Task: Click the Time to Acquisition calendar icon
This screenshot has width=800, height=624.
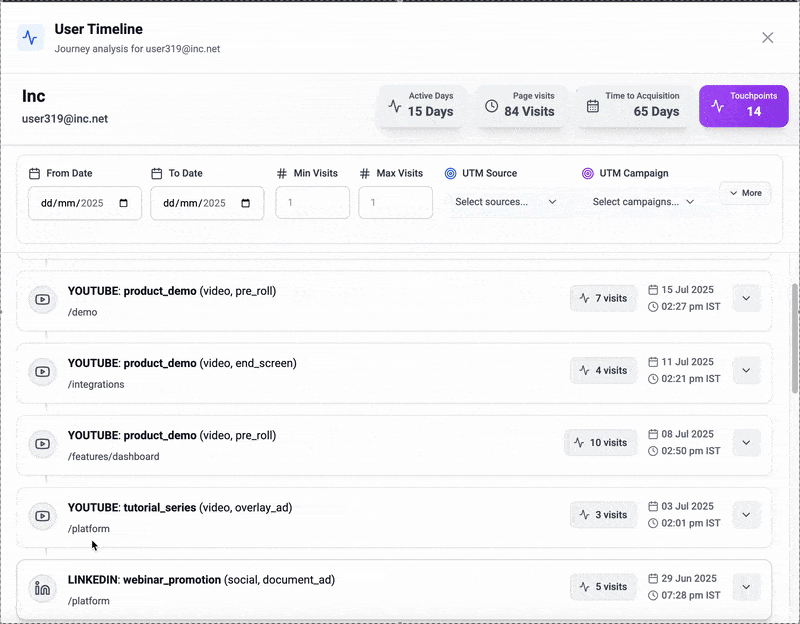Action: pos(592,106)
